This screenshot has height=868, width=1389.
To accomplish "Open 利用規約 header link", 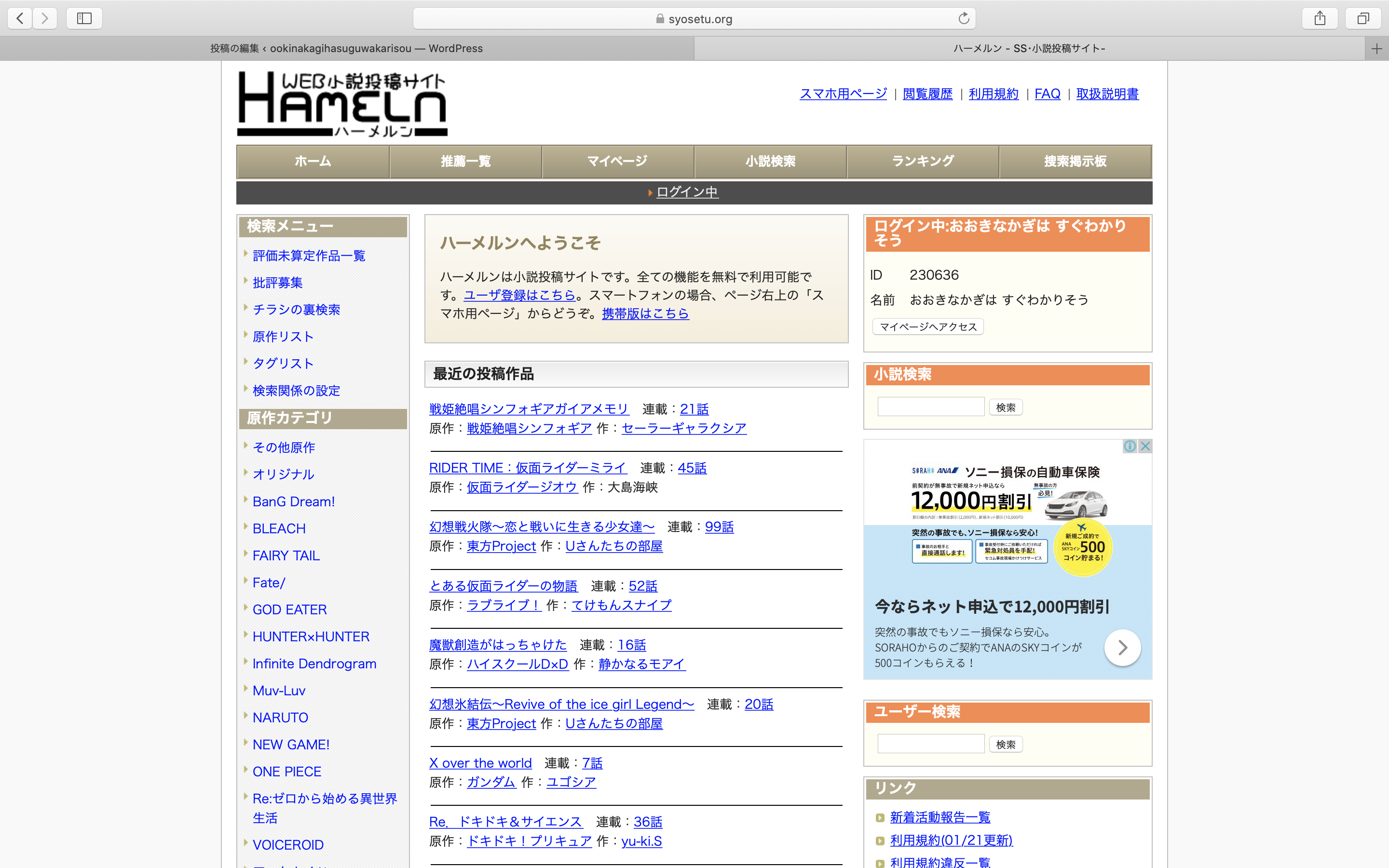I will pos(994,94).
